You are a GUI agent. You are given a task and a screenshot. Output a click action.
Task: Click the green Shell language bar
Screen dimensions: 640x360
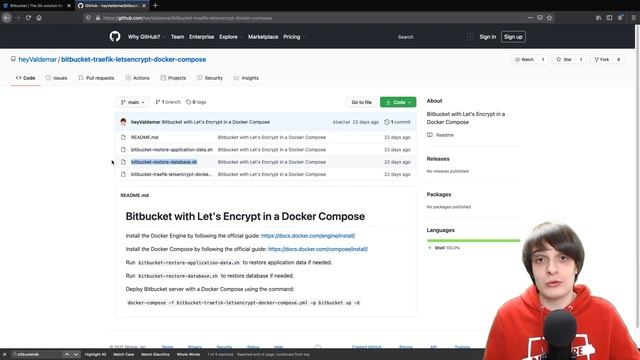click(x=473, y=241)
